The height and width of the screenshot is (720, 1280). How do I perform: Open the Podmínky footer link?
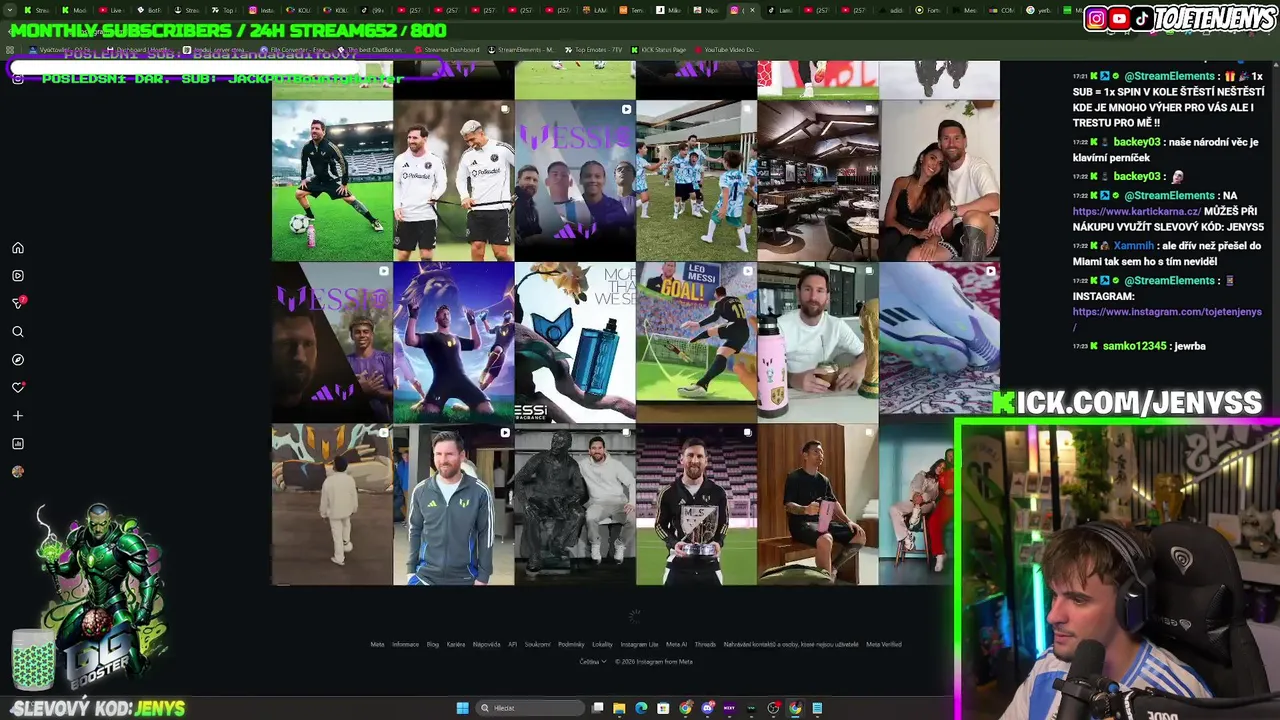pyautogui.click(x=571, y=644)
